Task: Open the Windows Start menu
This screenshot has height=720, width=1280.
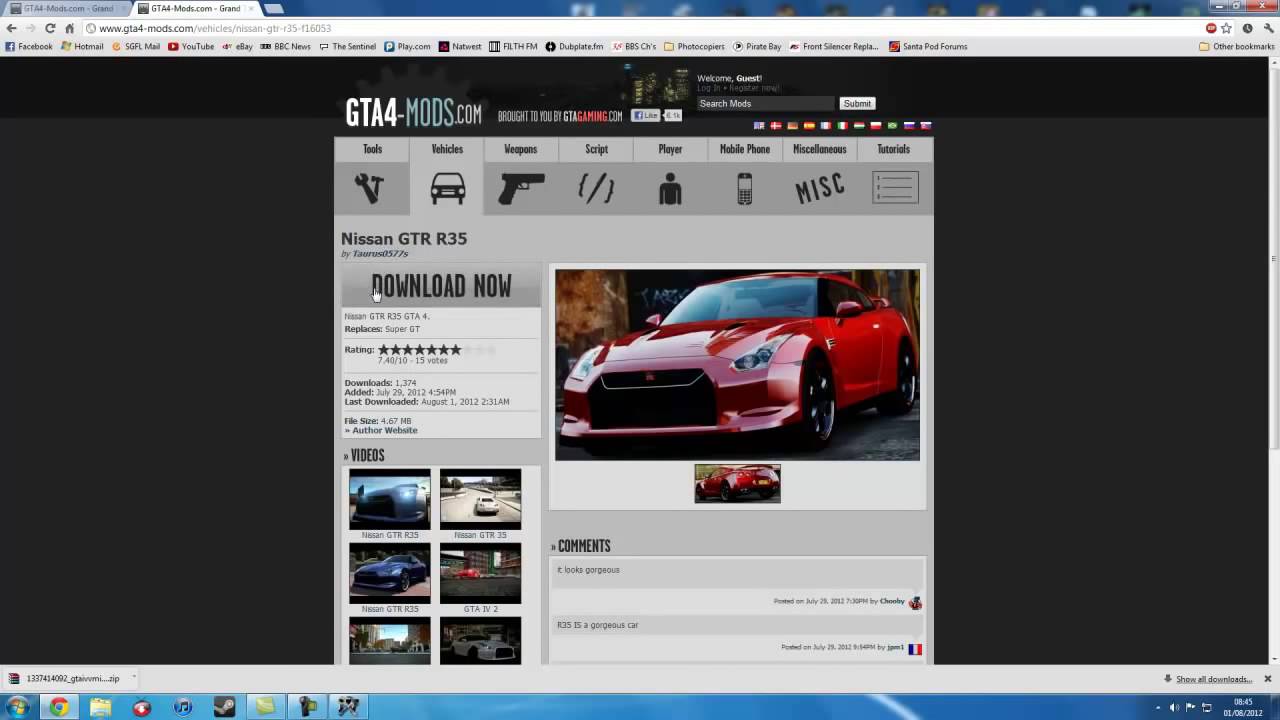Action: (17, 707)
